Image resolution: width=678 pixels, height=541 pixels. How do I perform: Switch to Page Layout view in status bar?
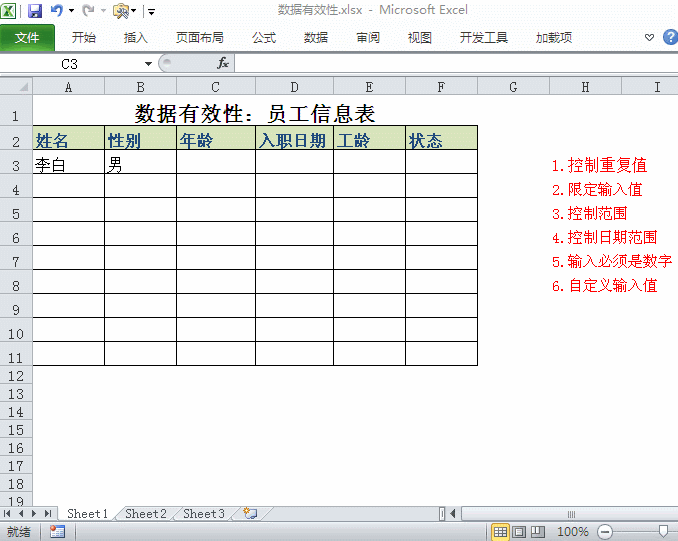tap(519, 532)
